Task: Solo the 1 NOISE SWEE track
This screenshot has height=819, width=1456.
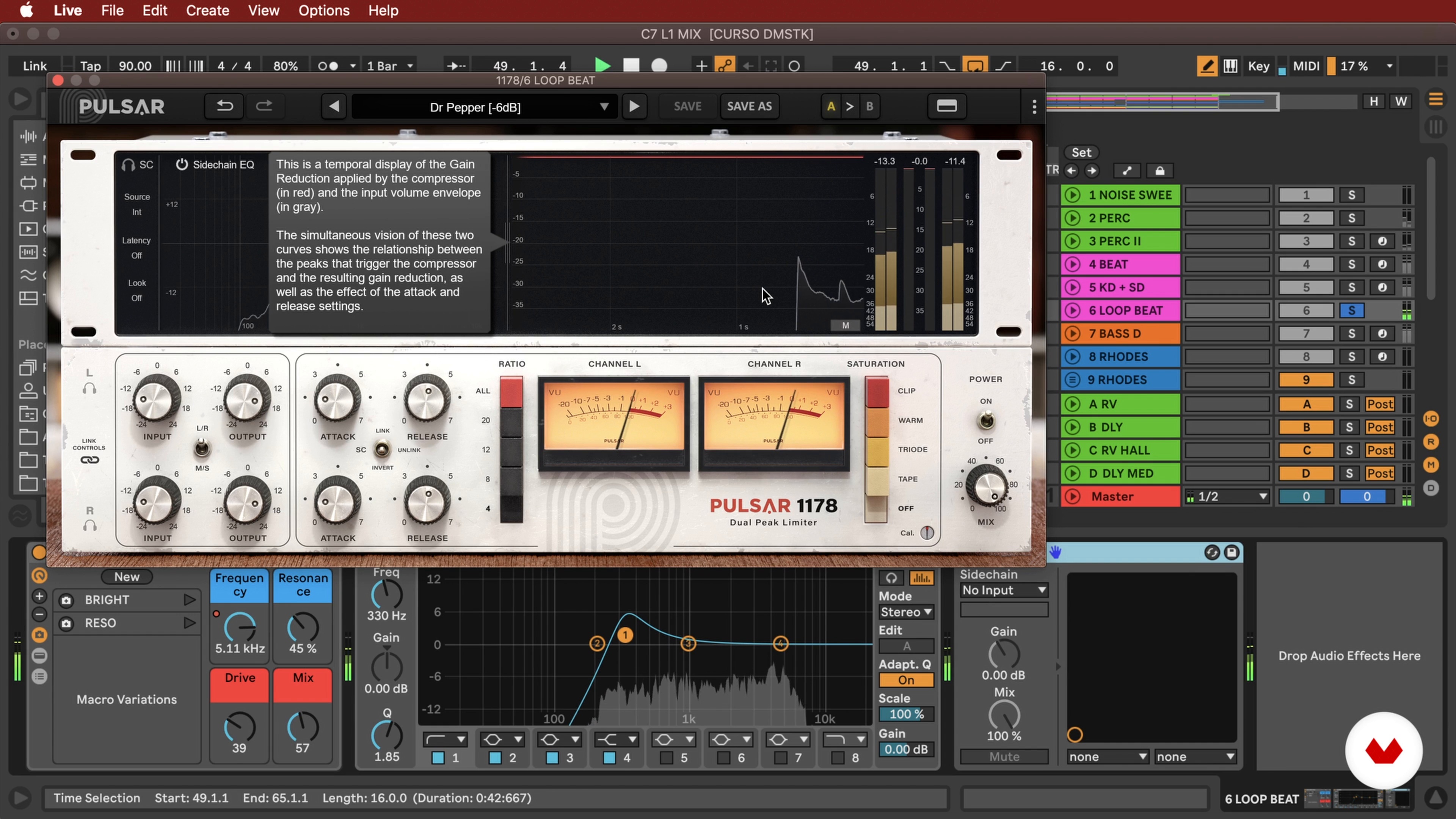Action: 1351,195
